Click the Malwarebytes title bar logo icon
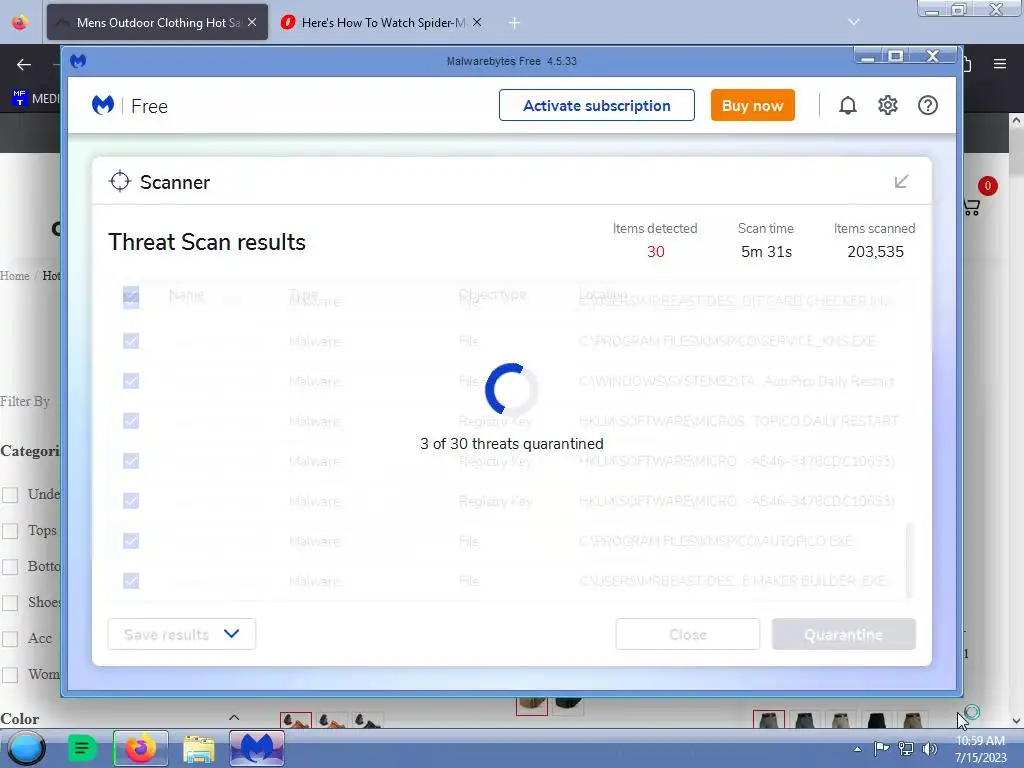This screenshot has width=1024, height=768. 78,61
